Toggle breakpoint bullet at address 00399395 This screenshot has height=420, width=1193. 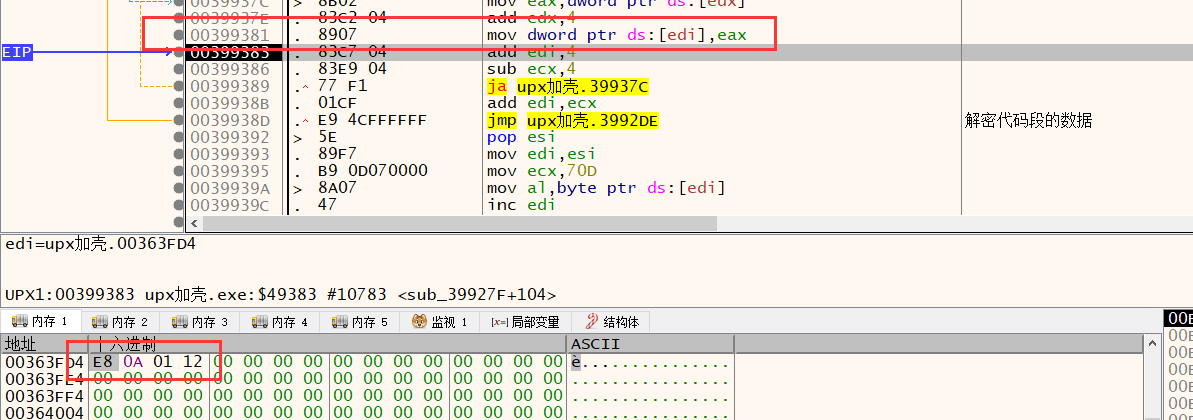pos(179,170)
